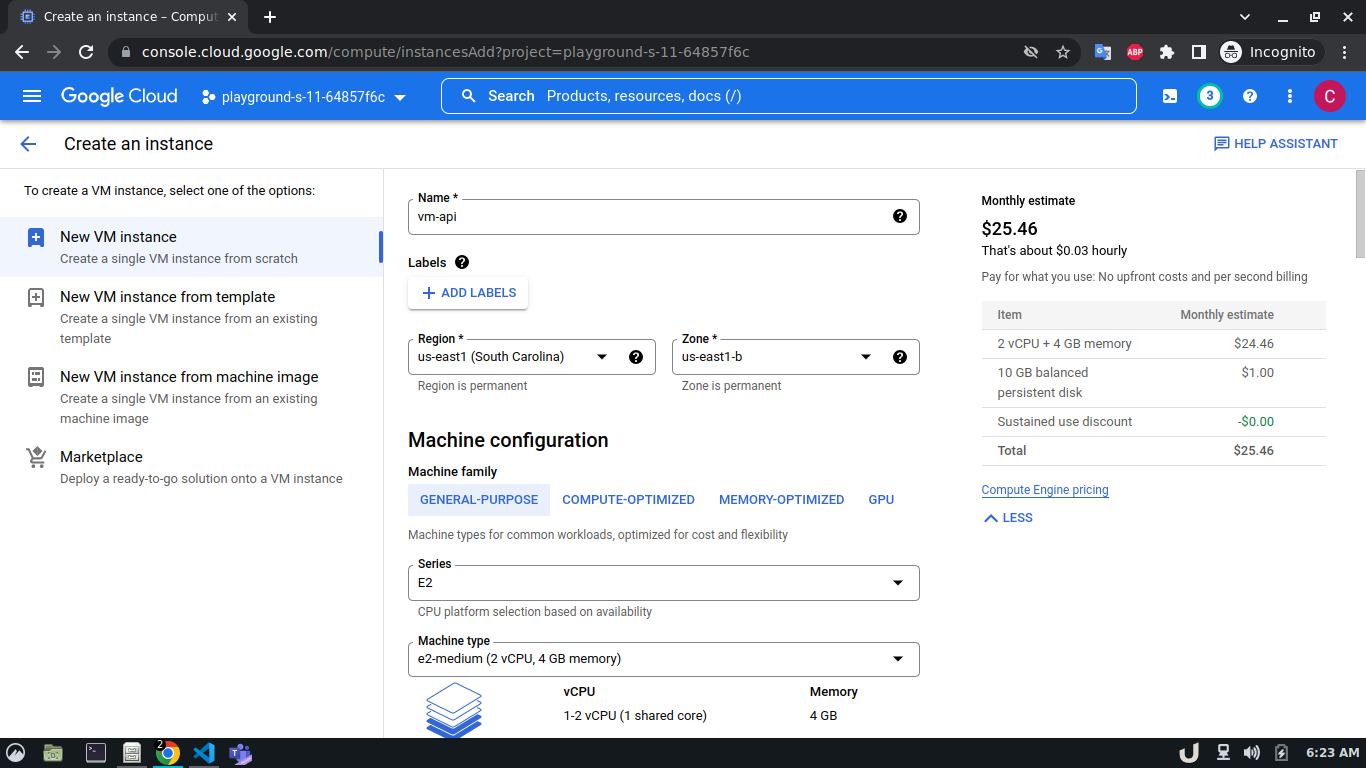Open the Compute Engine pricing link
The width and height of the screenshot is (1366, 768).
tap(1045, 490)
